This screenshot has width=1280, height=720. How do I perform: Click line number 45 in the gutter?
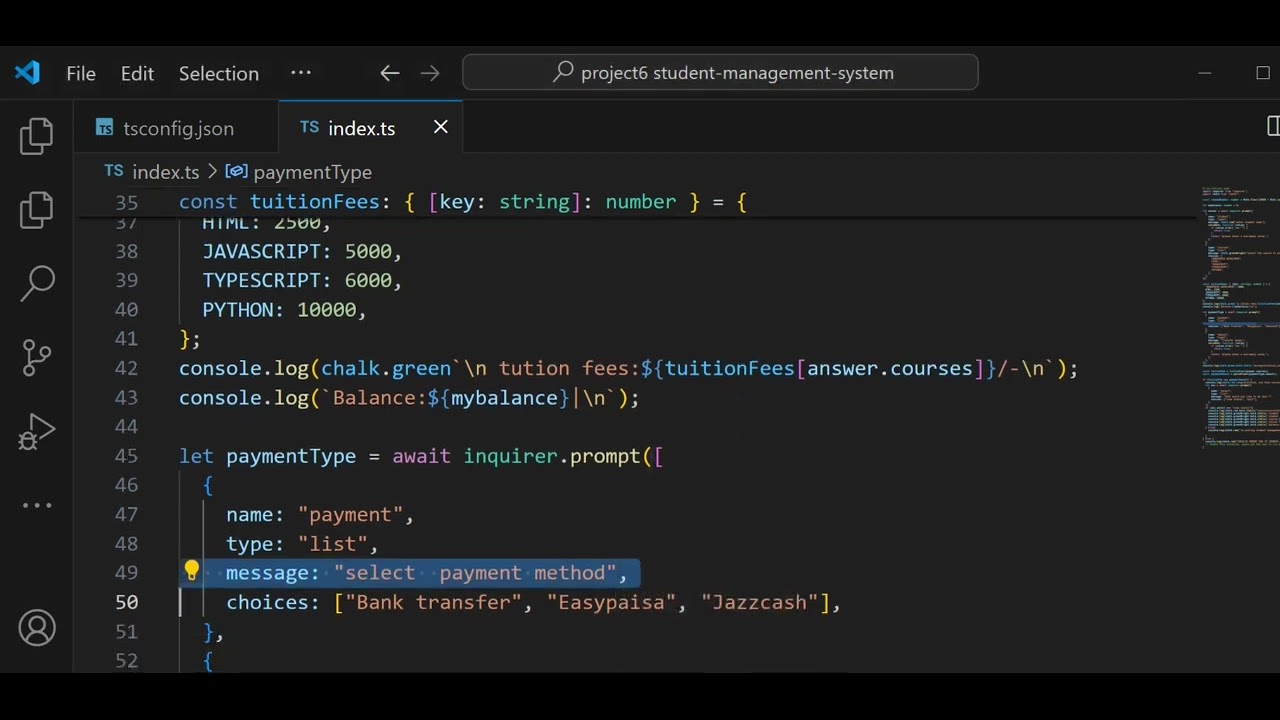[126, 456]
